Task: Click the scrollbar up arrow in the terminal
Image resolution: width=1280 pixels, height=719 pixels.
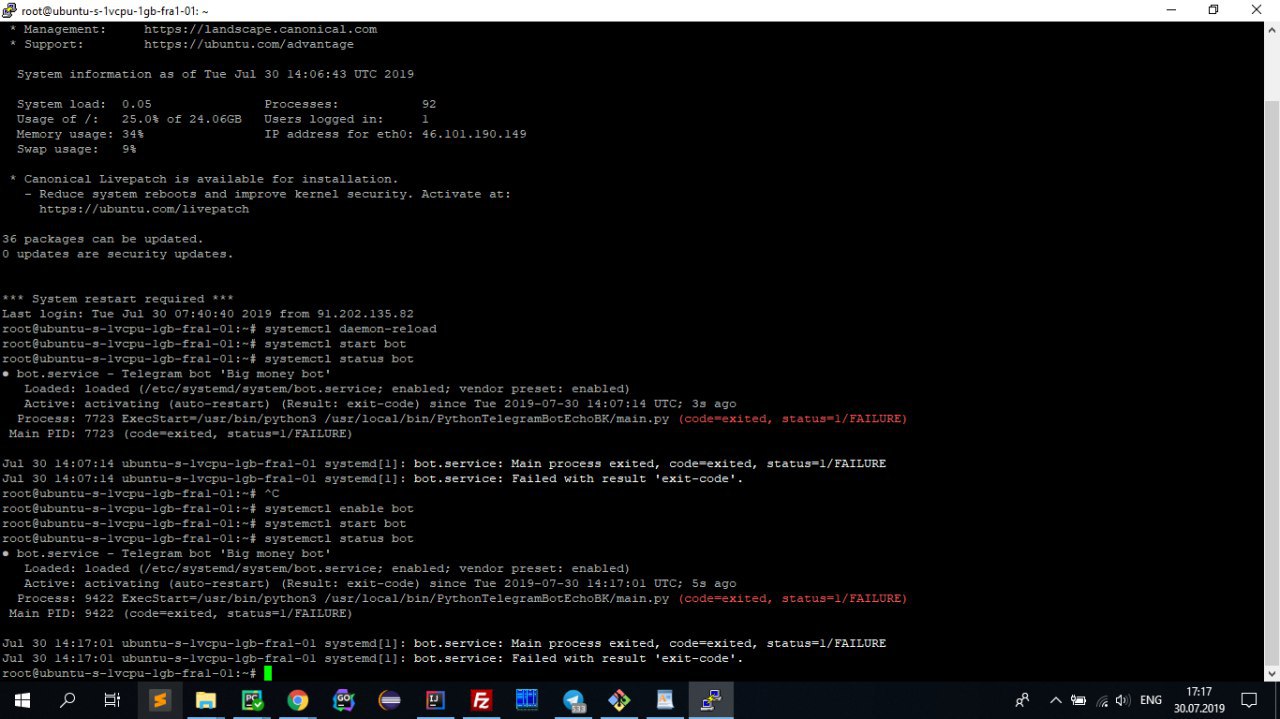Action: coord(1271,30)
